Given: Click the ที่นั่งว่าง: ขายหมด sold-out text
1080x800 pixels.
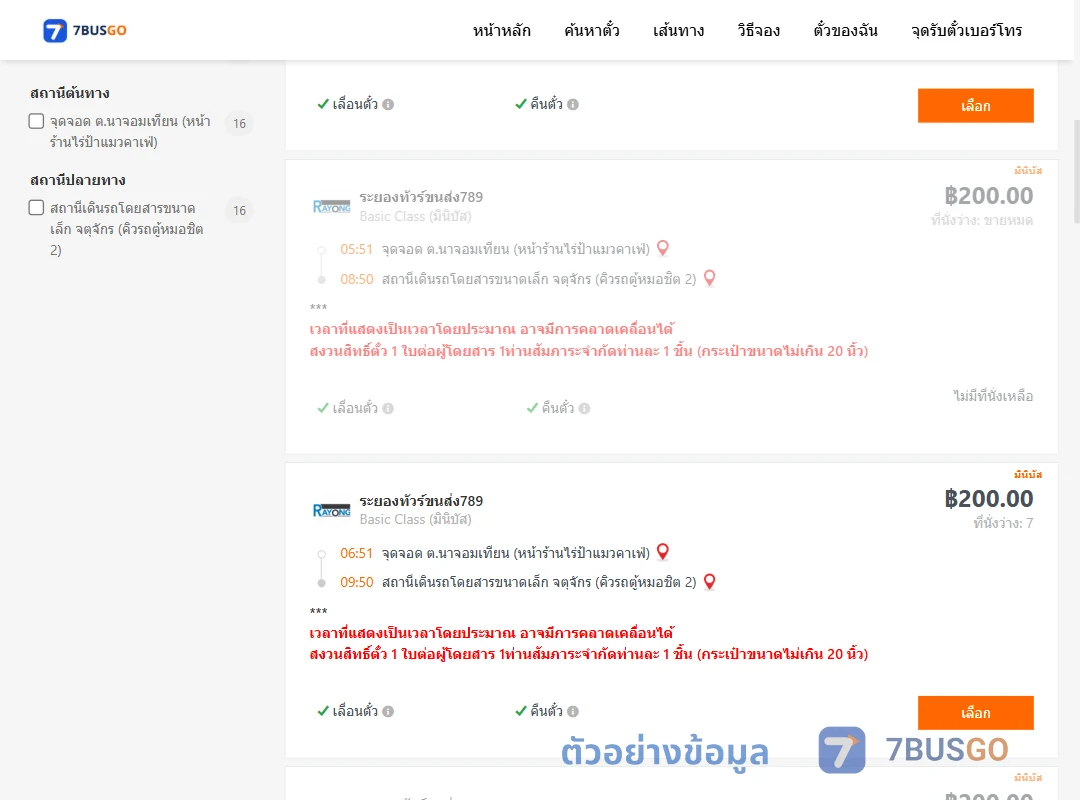Looking at the screenshot, I should point(982,220).
